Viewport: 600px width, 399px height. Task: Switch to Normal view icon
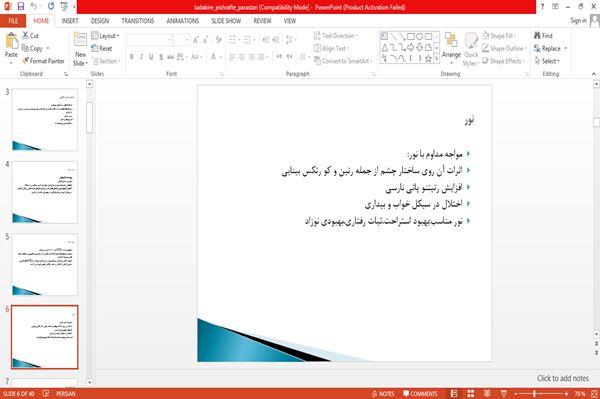(454, 394)
